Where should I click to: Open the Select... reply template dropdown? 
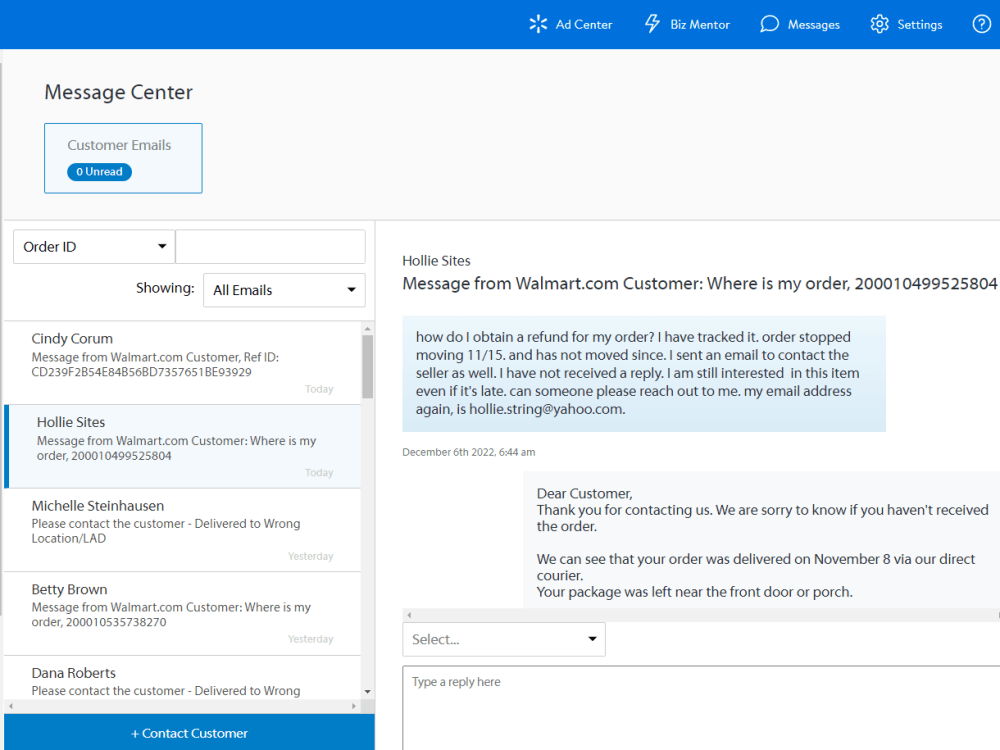504,639
